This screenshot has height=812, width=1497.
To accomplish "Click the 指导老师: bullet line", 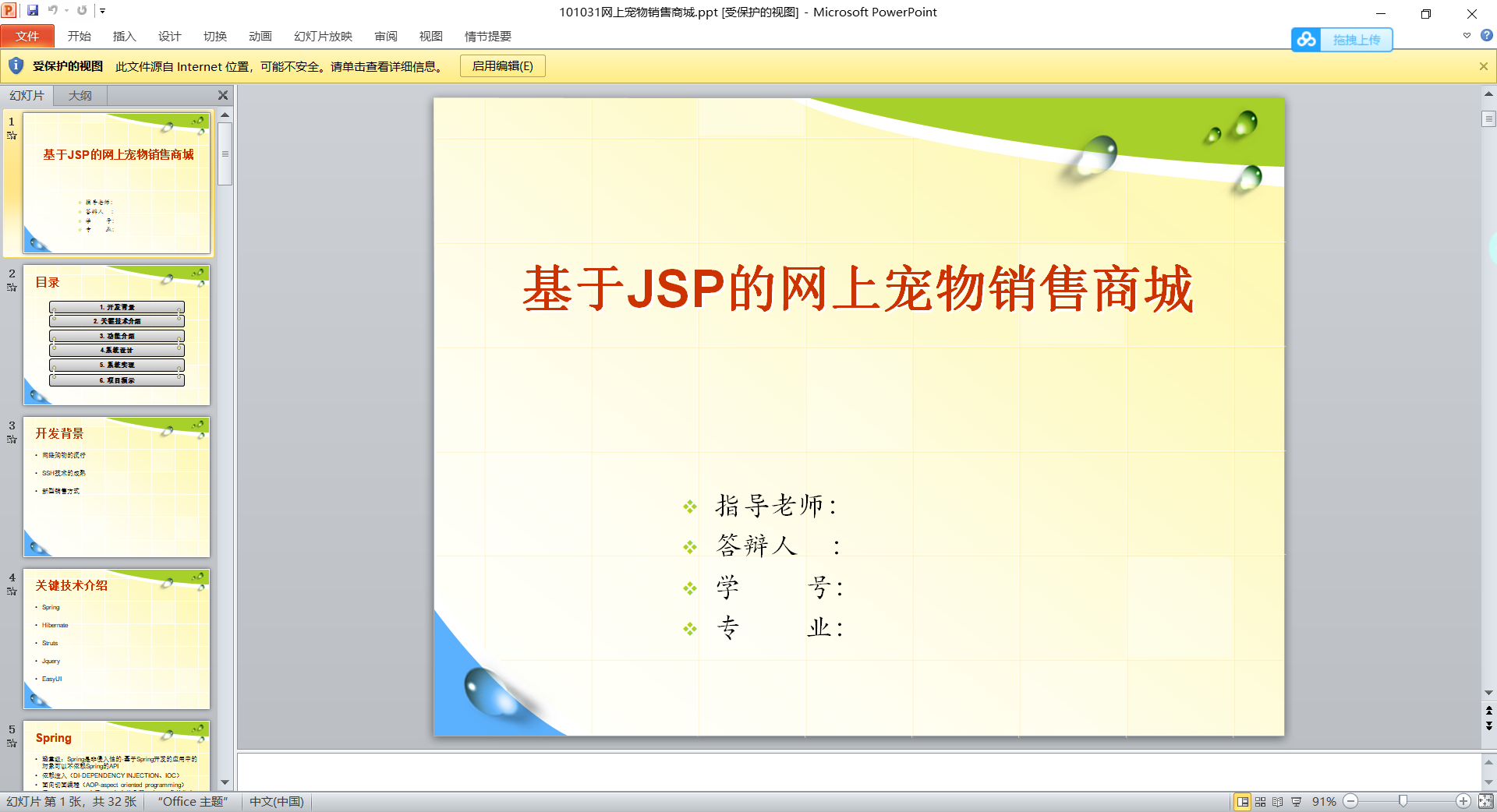I will point(776,507).
